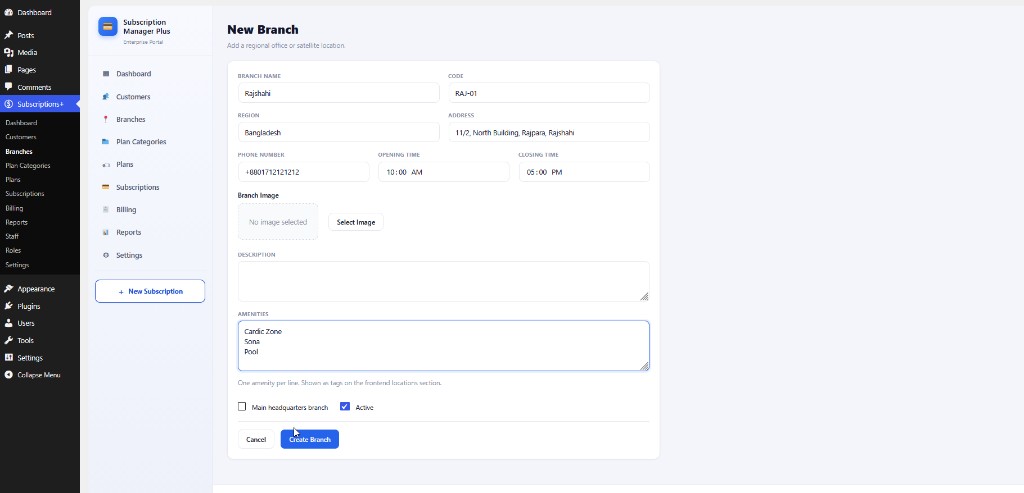This screenshot has width=1024, height=493.
Task: Click the portal Customers people icon
Action: click(x=106, y=97)
